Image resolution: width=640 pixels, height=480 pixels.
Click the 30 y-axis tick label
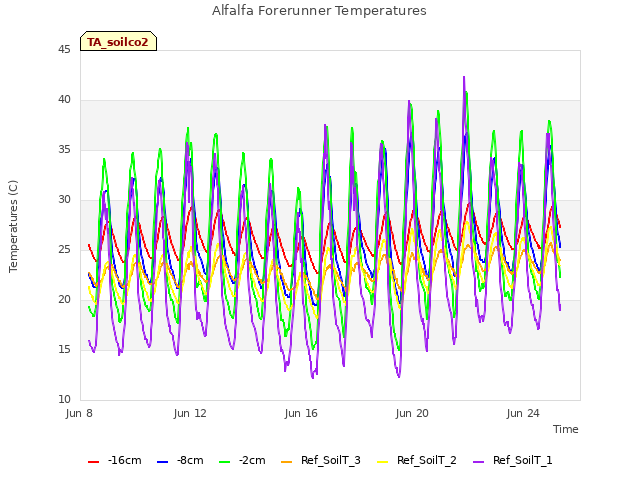(64, 200)
